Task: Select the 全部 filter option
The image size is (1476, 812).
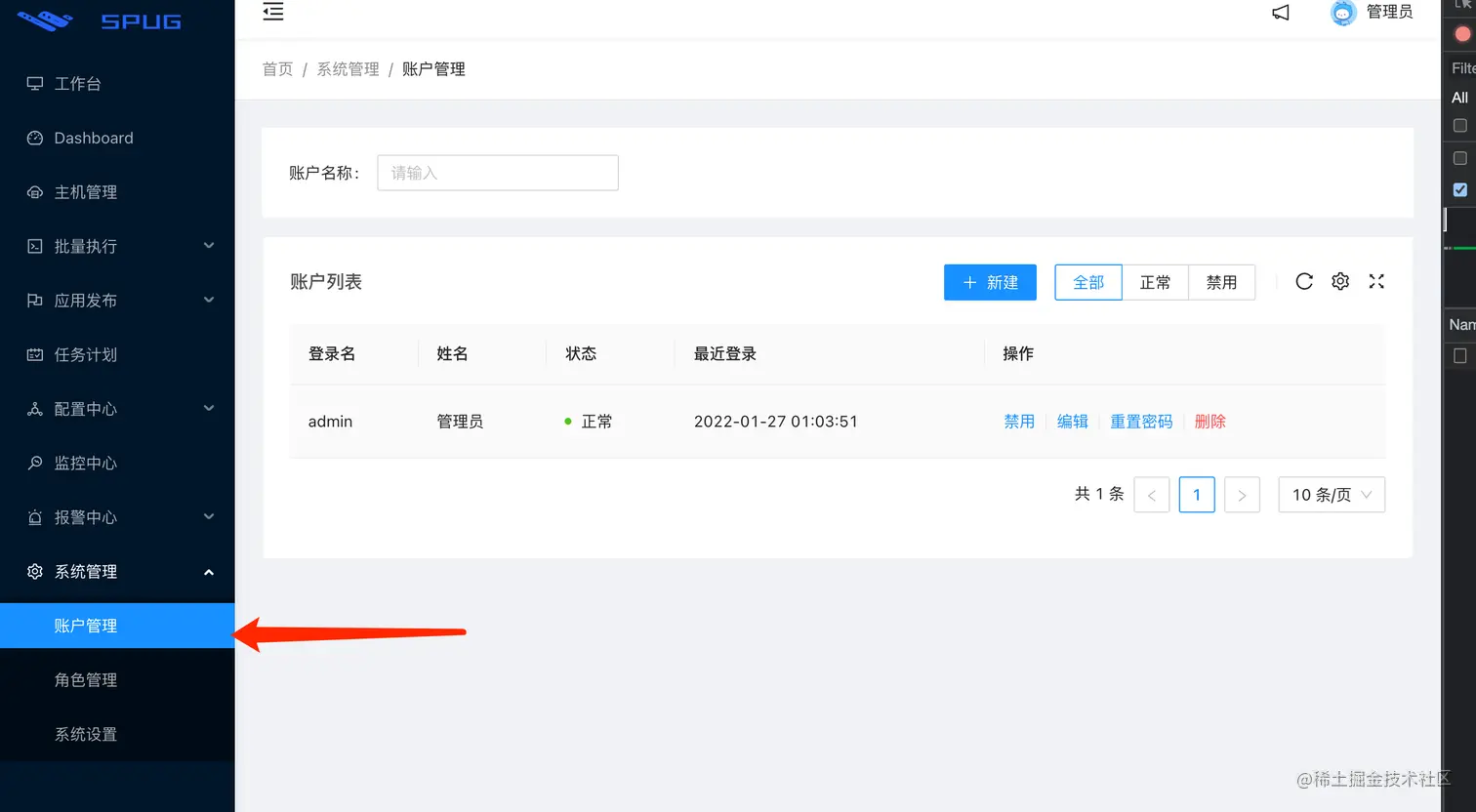Action: [x=1088, y=282]
